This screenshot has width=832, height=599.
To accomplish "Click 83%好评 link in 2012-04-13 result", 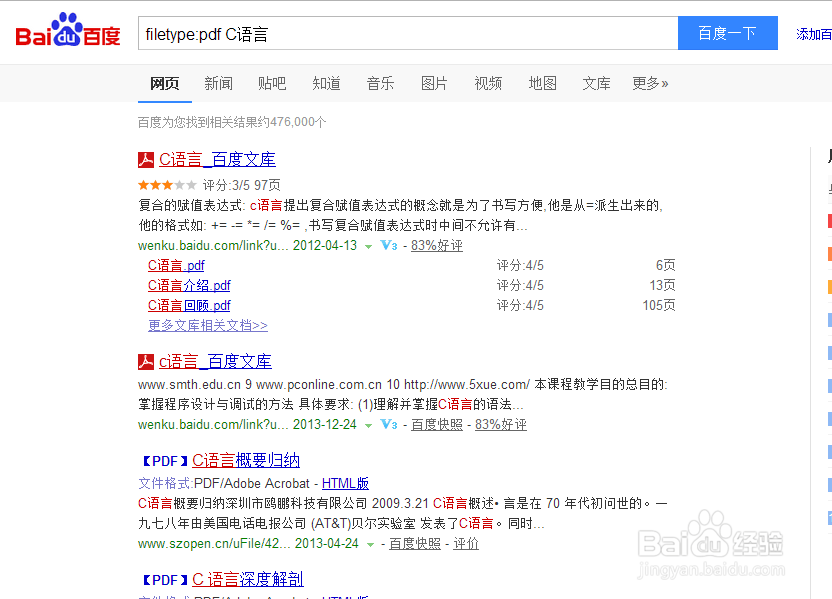I will click(437, 246).
